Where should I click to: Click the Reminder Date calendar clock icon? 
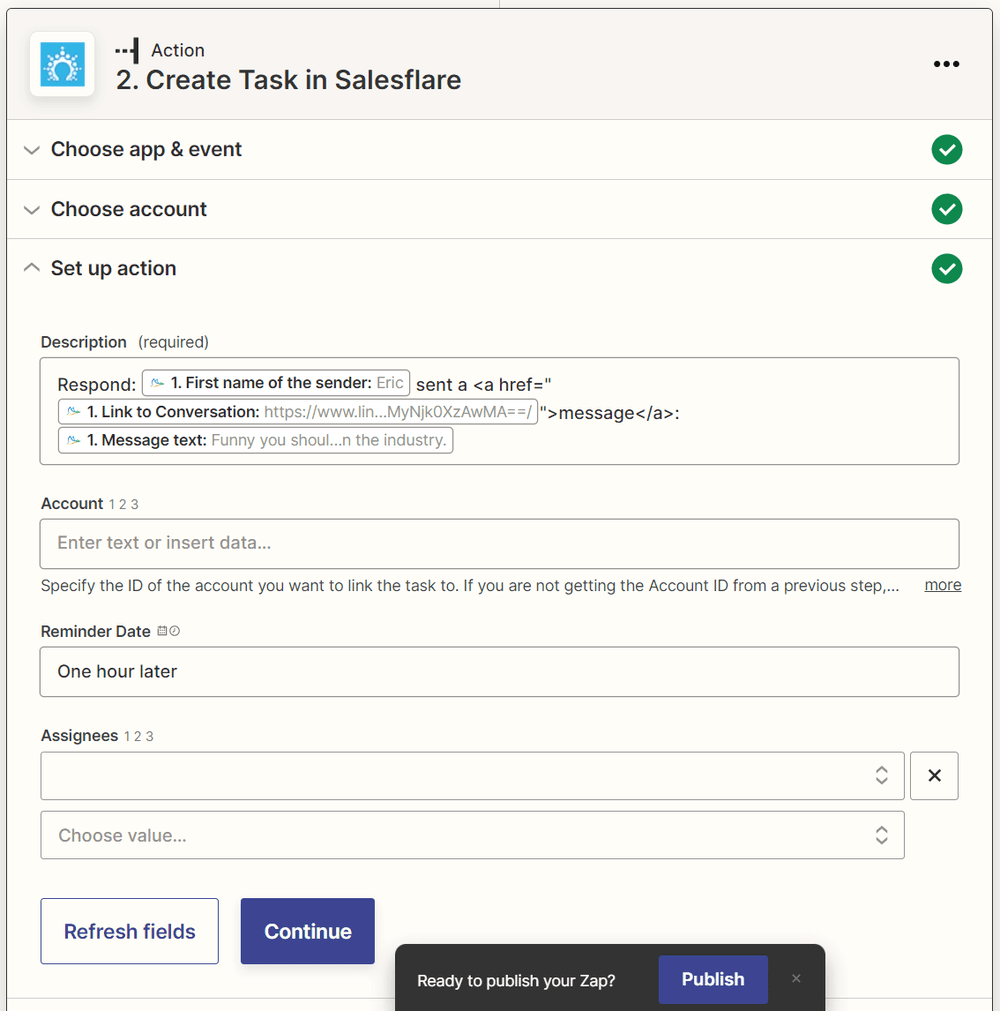169,631
